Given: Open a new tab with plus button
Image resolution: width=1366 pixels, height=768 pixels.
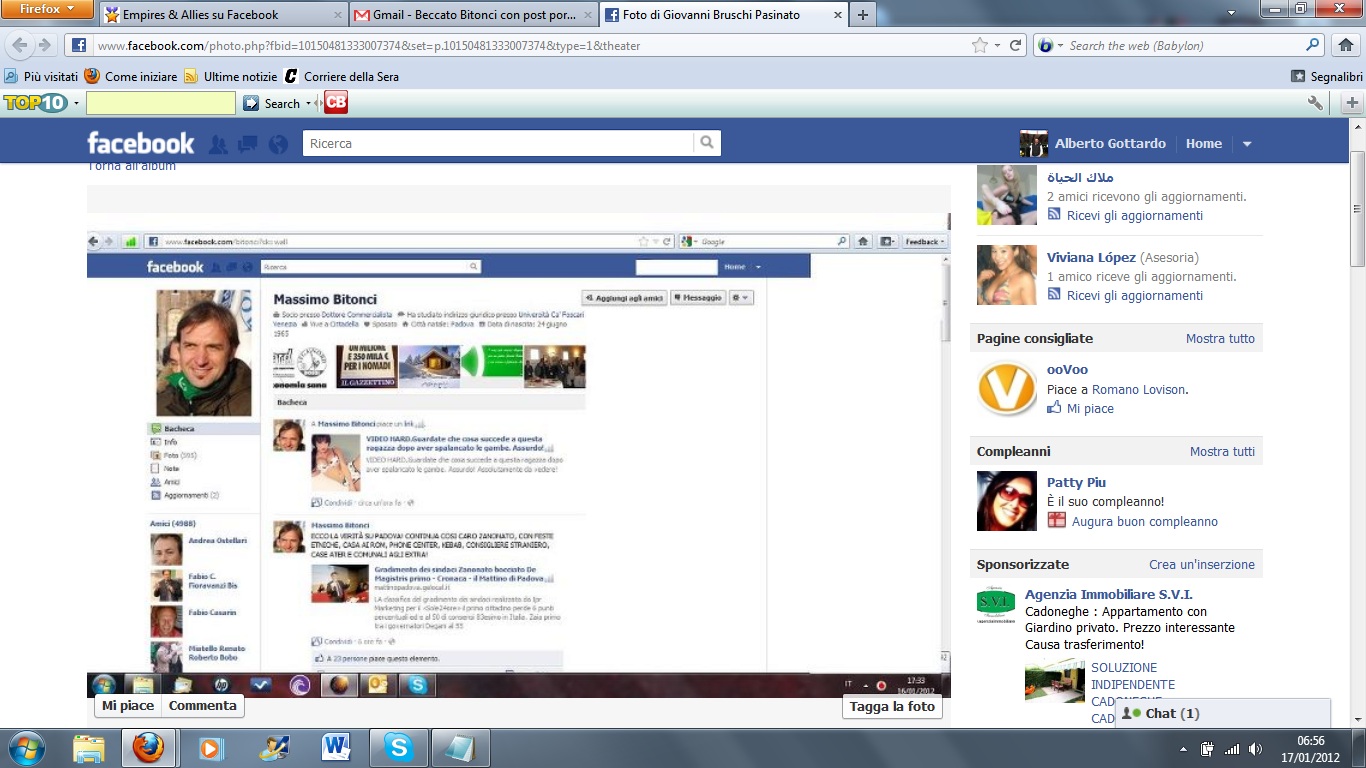Looking at the screenshot, I should [x=862, y=15].
